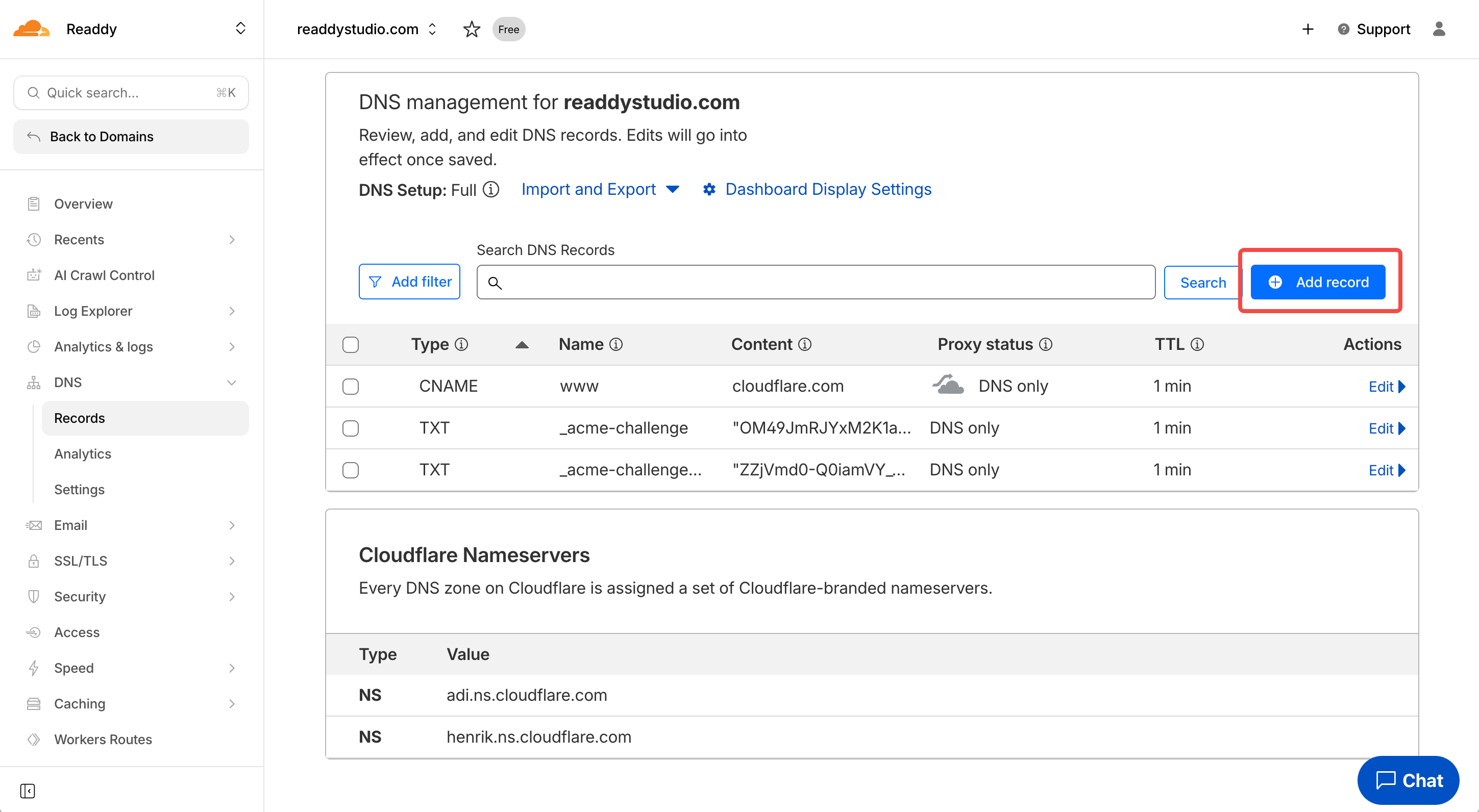Click the collapse sidebar icon at the bottom left

coord(28,791)
